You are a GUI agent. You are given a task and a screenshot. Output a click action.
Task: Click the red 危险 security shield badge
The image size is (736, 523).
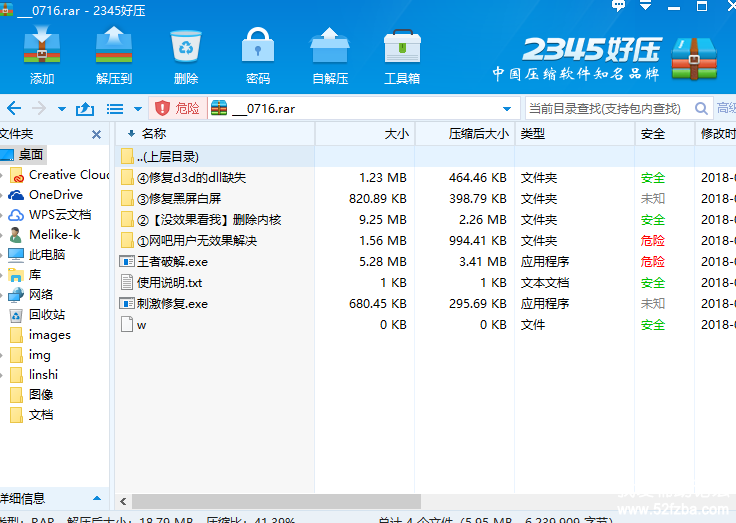click(178, 108)
